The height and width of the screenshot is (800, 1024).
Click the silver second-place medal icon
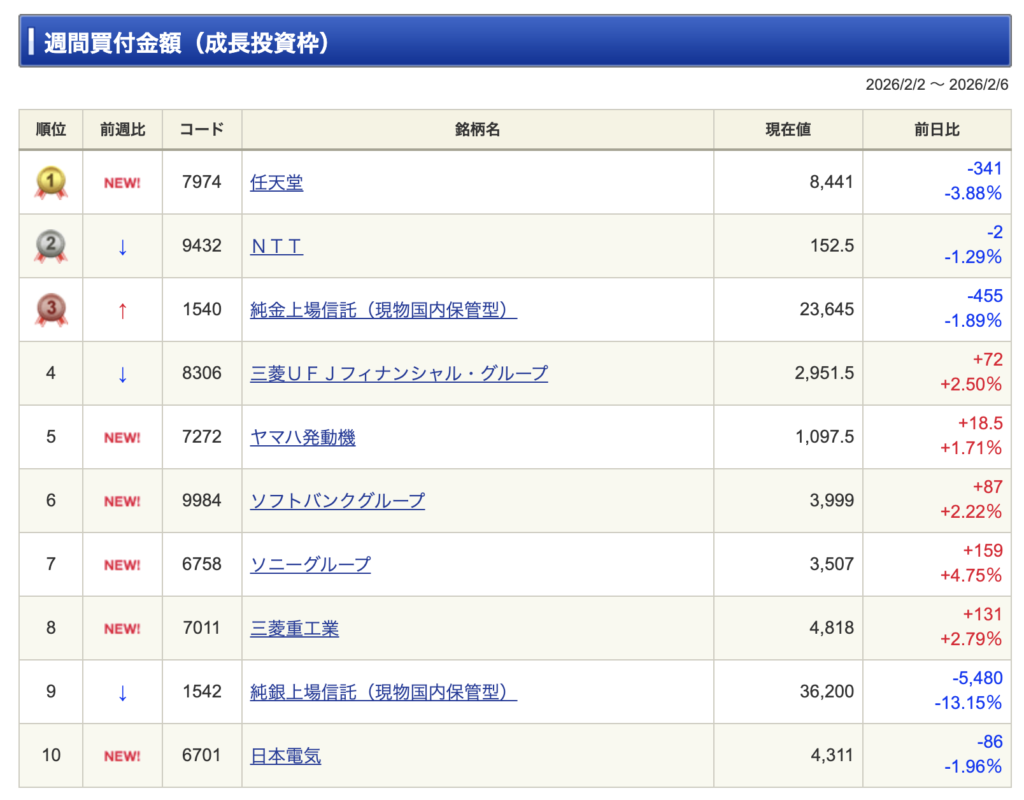tap(51, 246)
